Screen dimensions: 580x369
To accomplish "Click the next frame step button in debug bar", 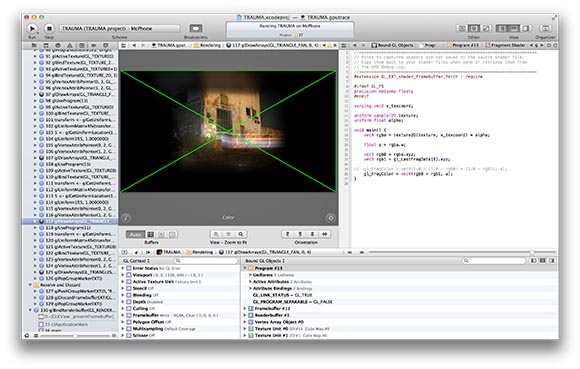I will 362,252.
